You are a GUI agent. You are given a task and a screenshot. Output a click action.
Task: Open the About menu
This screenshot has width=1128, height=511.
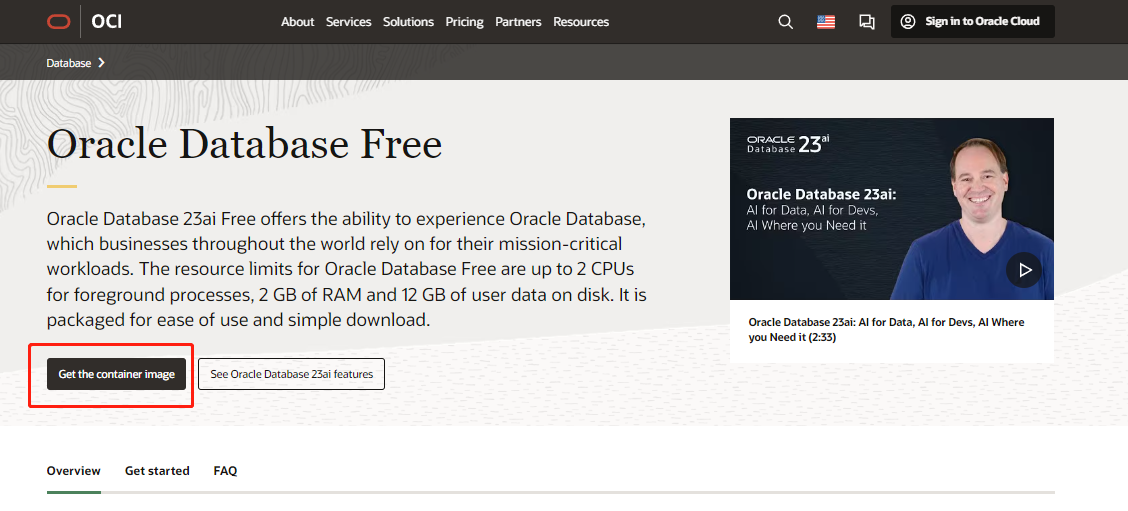tap(297, 22)
